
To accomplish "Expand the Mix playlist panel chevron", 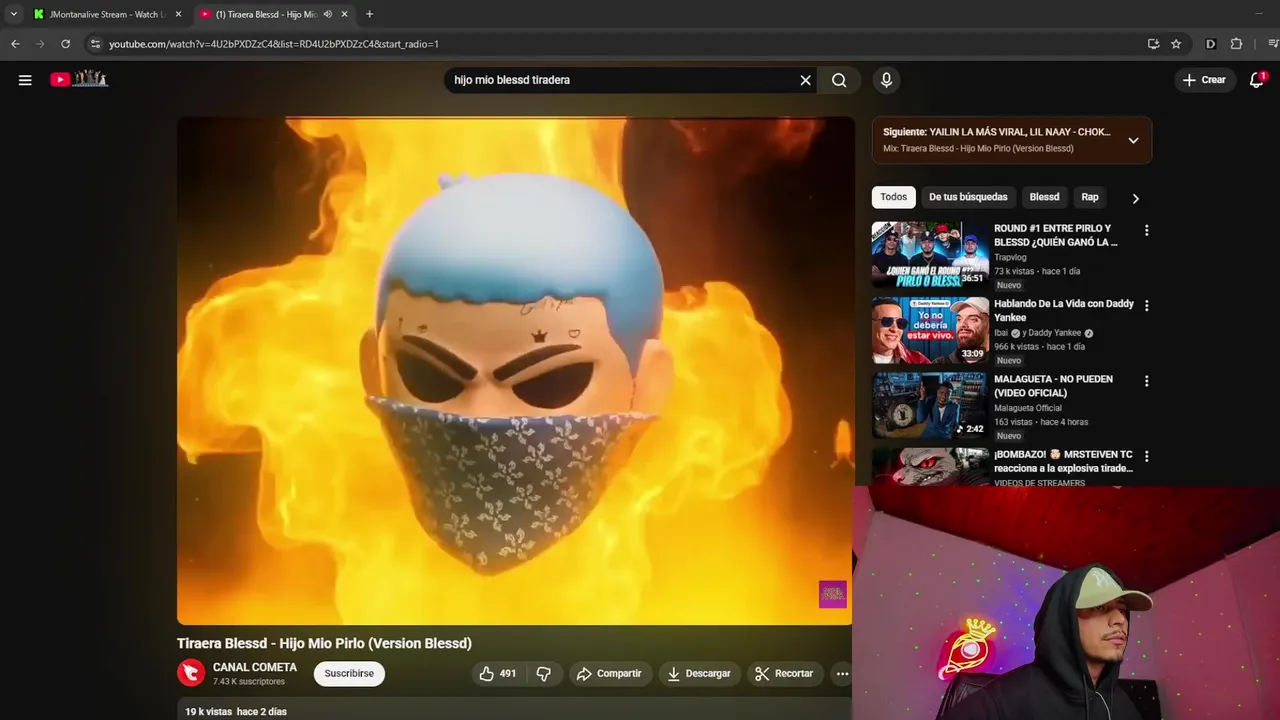I will pos(1133,140).
